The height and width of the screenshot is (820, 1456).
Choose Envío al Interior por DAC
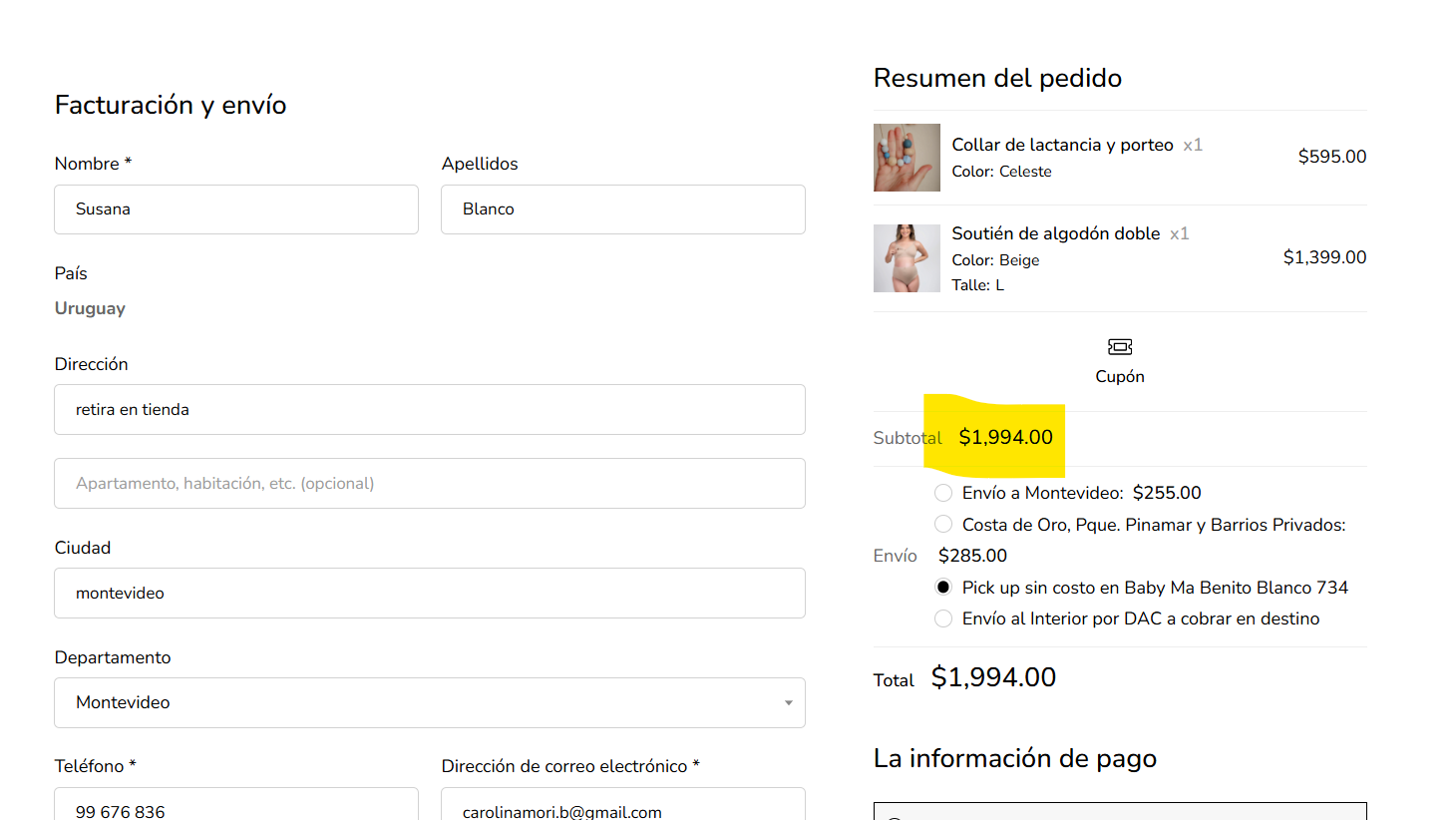click(943, 618)
